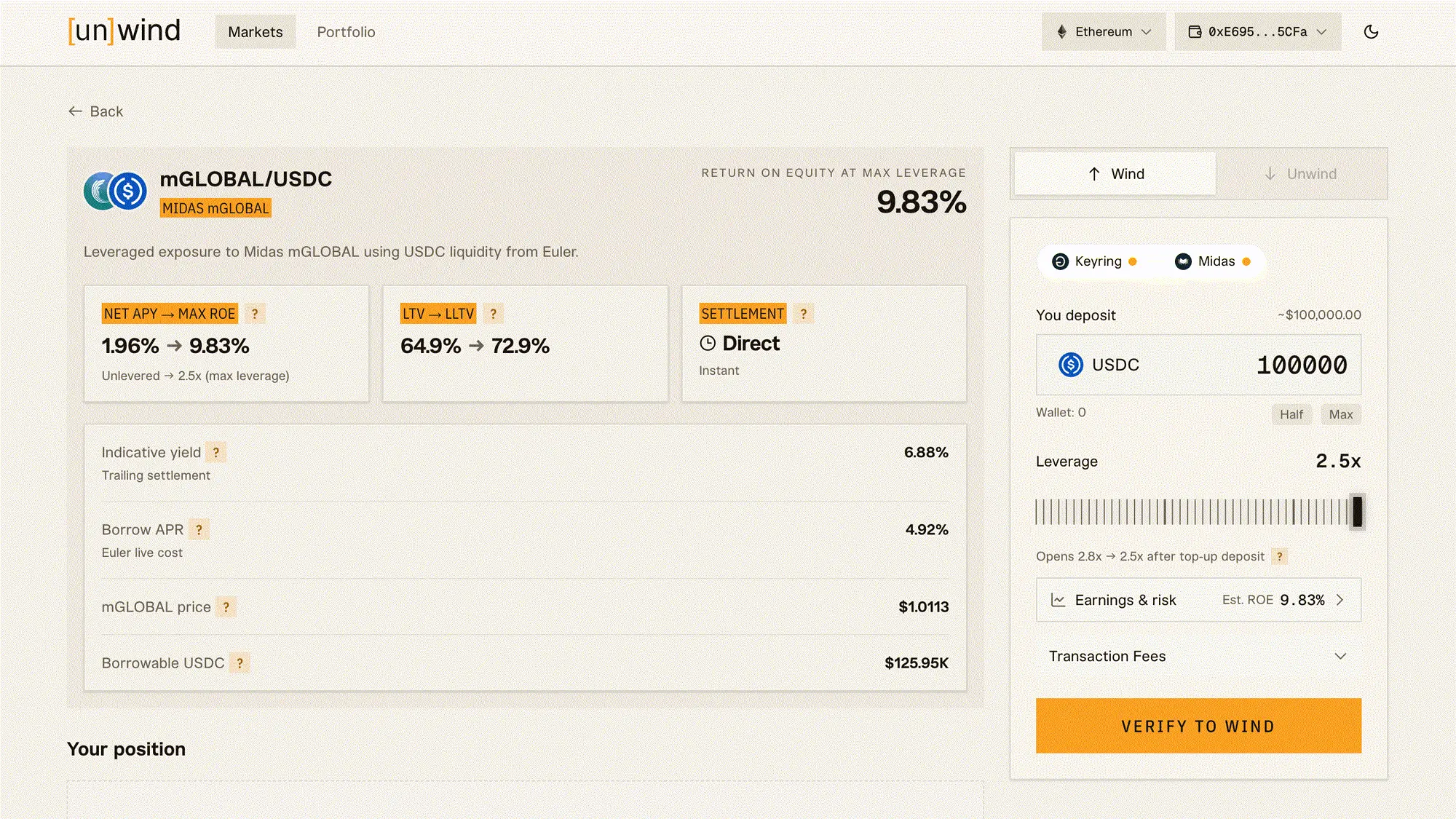Click the ~$100,000.00 deposit estimate
Image resolution: width=1456 pixels, height=819 pixels.
(1319, 314)
